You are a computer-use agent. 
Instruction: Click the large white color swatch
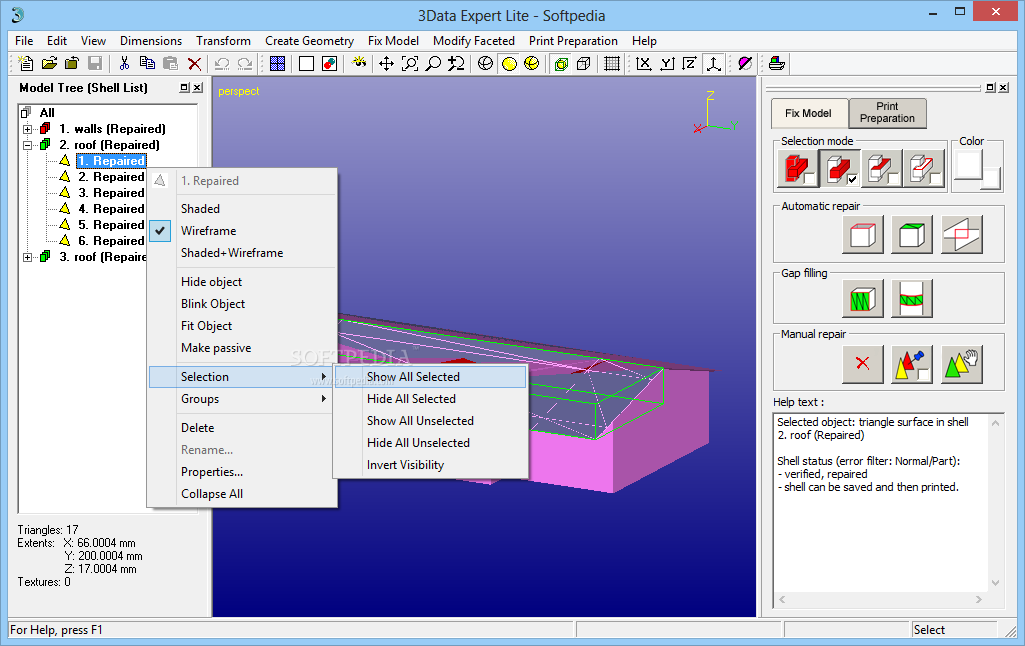(969, 165)
